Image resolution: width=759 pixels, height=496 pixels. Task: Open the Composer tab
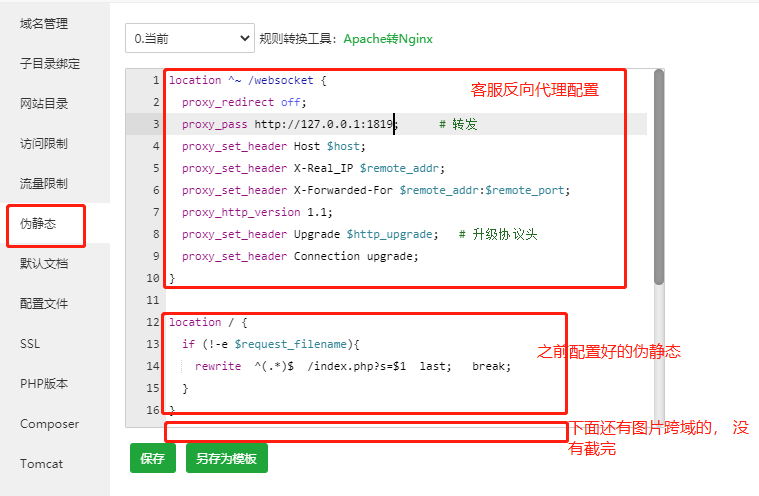pyautogui.click(x=49, y=424)
